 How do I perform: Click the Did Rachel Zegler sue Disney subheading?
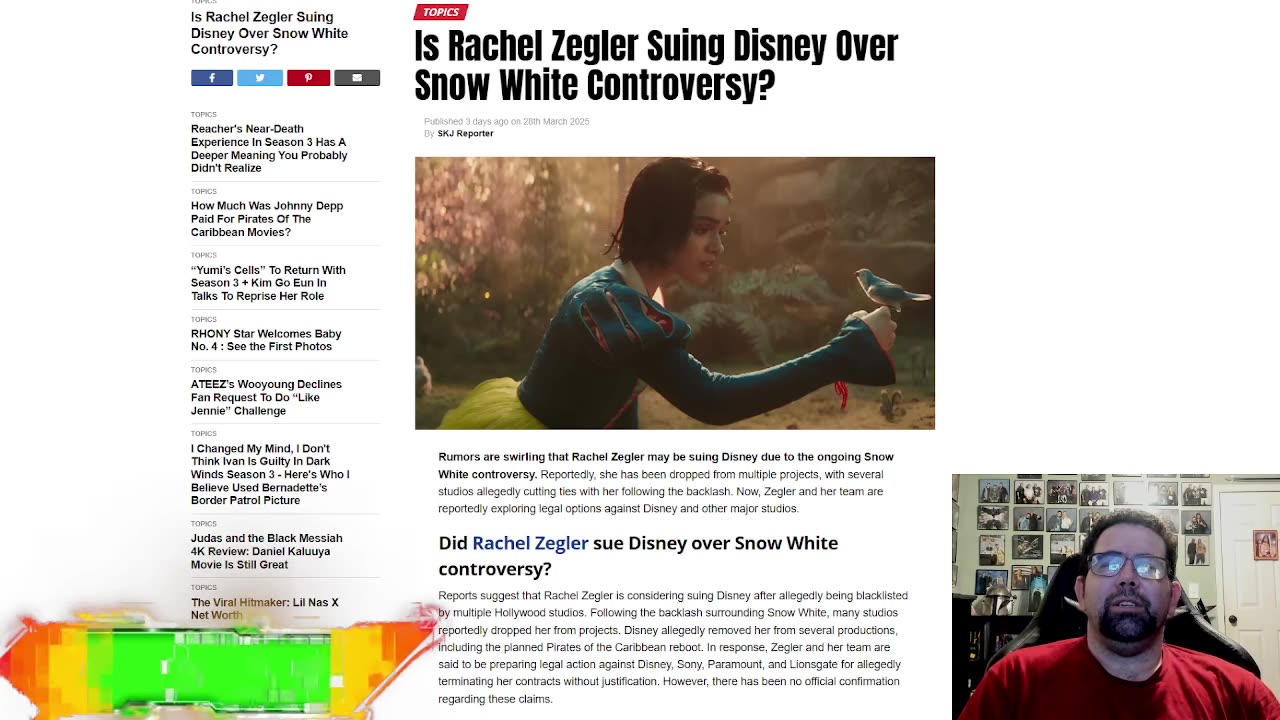point(638,555)
